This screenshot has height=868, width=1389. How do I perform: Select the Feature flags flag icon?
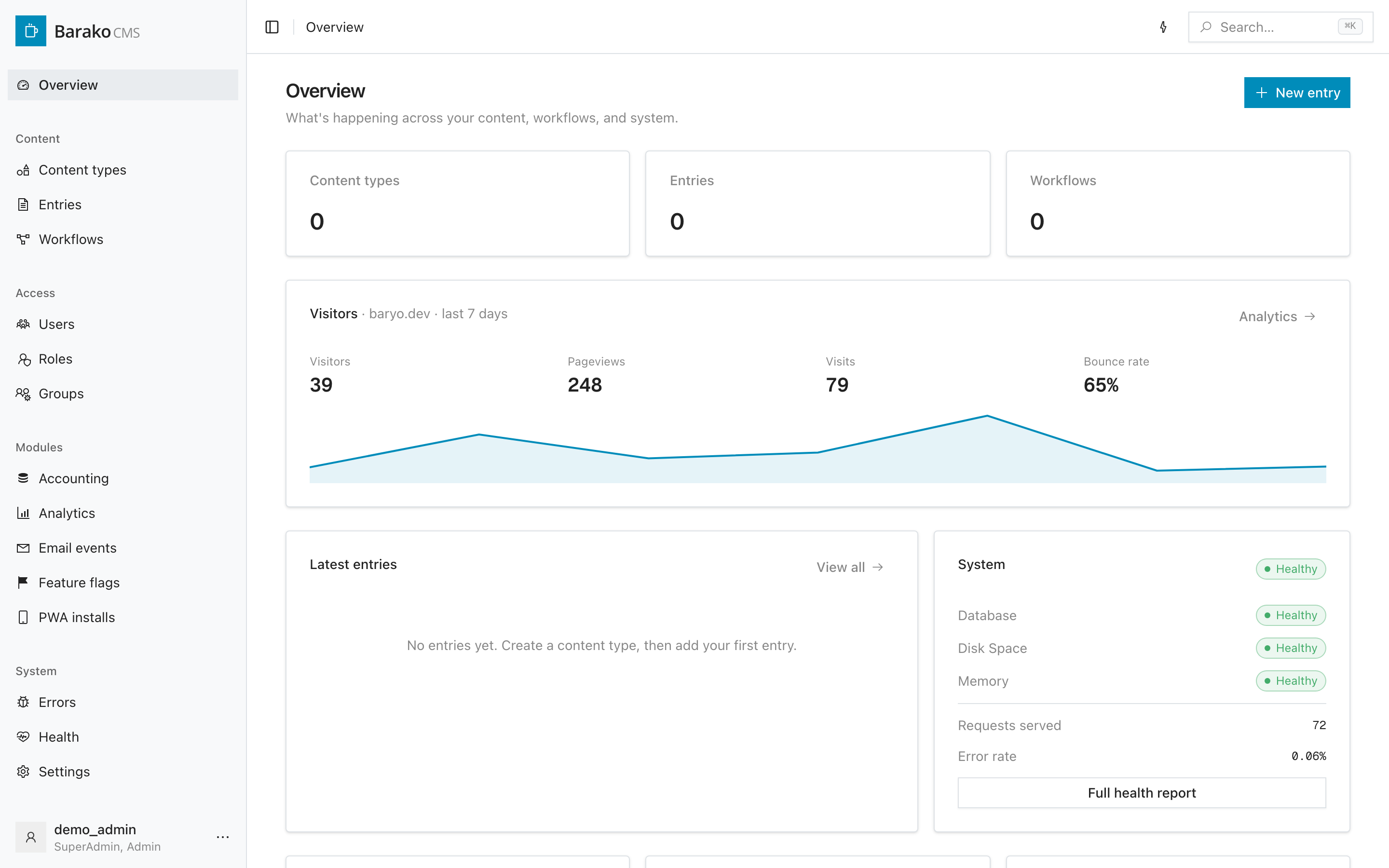coord(23,583)
